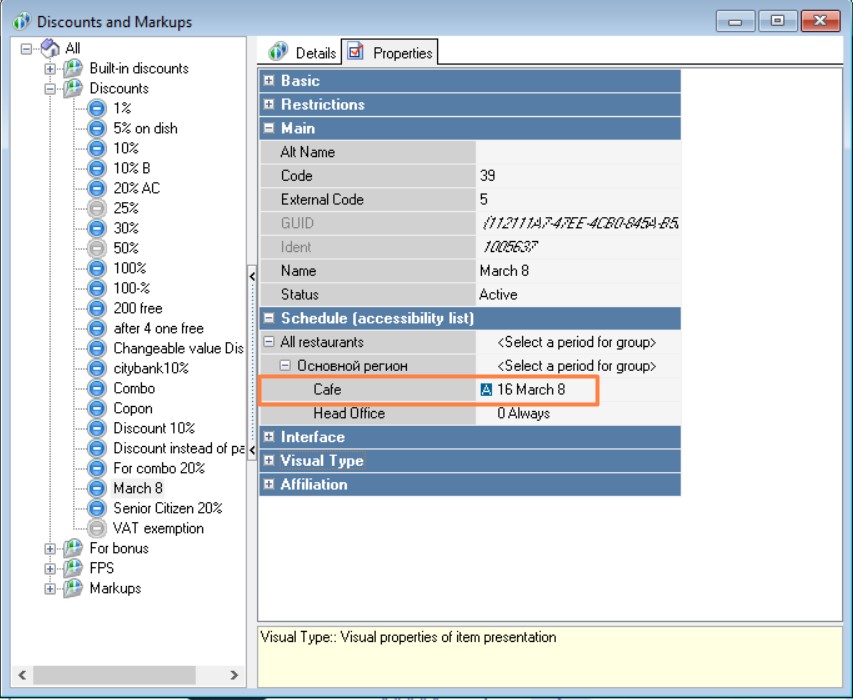This screenshot has width=853, height=700.
Task: Click the blue icon beside Senior Citizen 20%
Action: [96, 508]
